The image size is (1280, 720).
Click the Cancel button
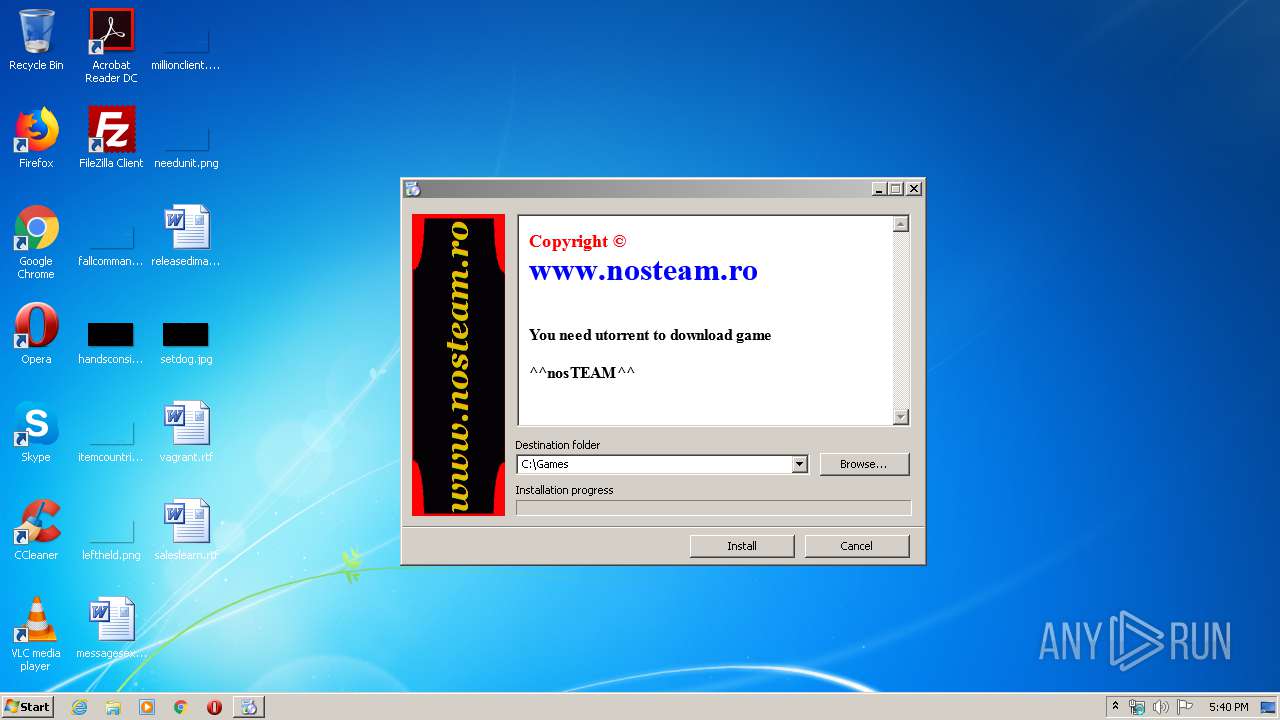click(x=857, y=546)
